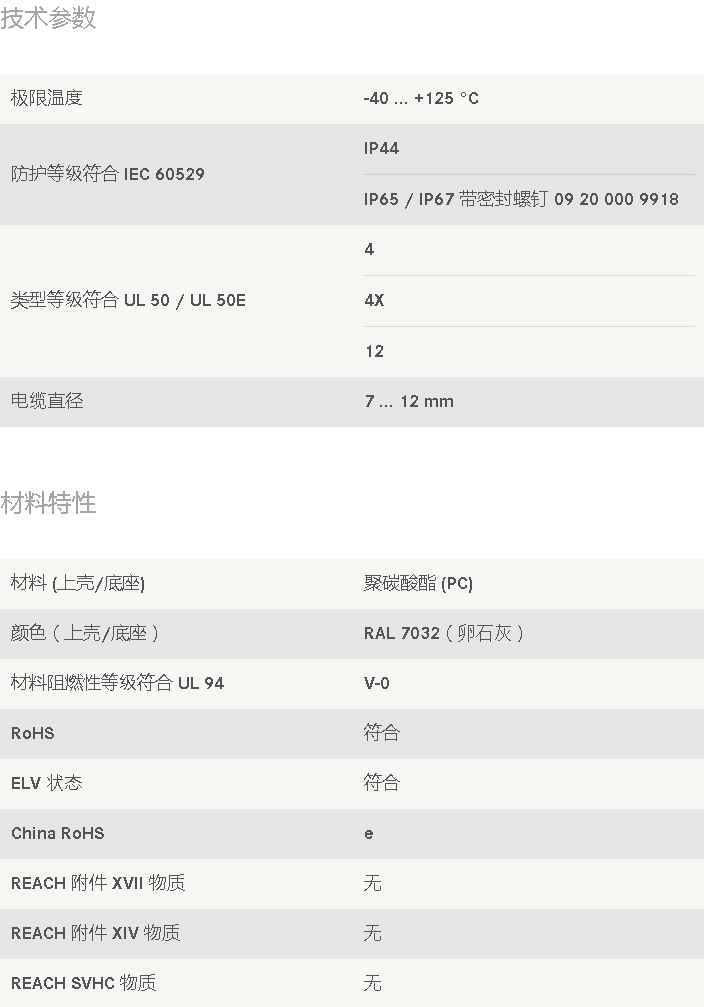This screenshot has height=1007, width=704.
Task: Click the -40 ... +125 °C value
Action: point(421,98)
